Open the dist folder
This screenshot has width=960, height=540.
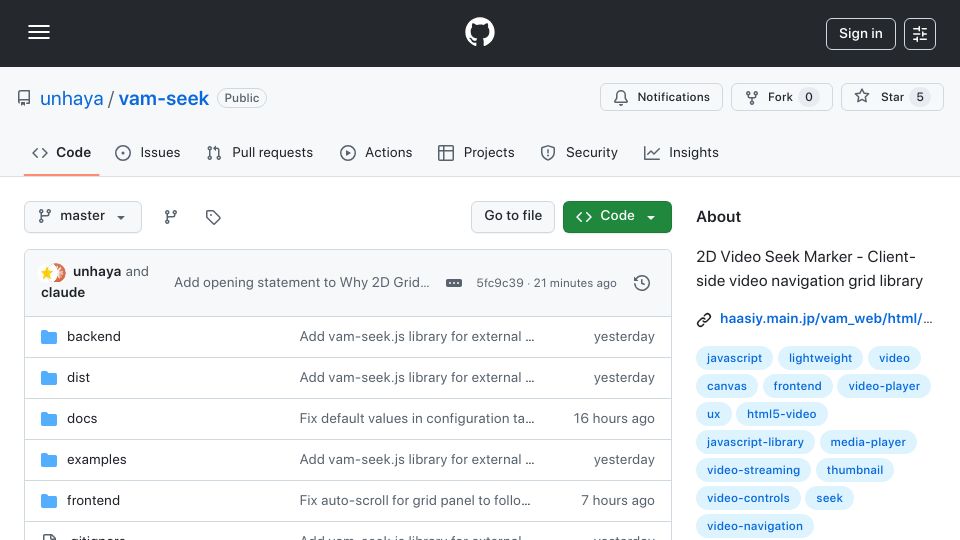pyautogui.click(x=78, y=377)
